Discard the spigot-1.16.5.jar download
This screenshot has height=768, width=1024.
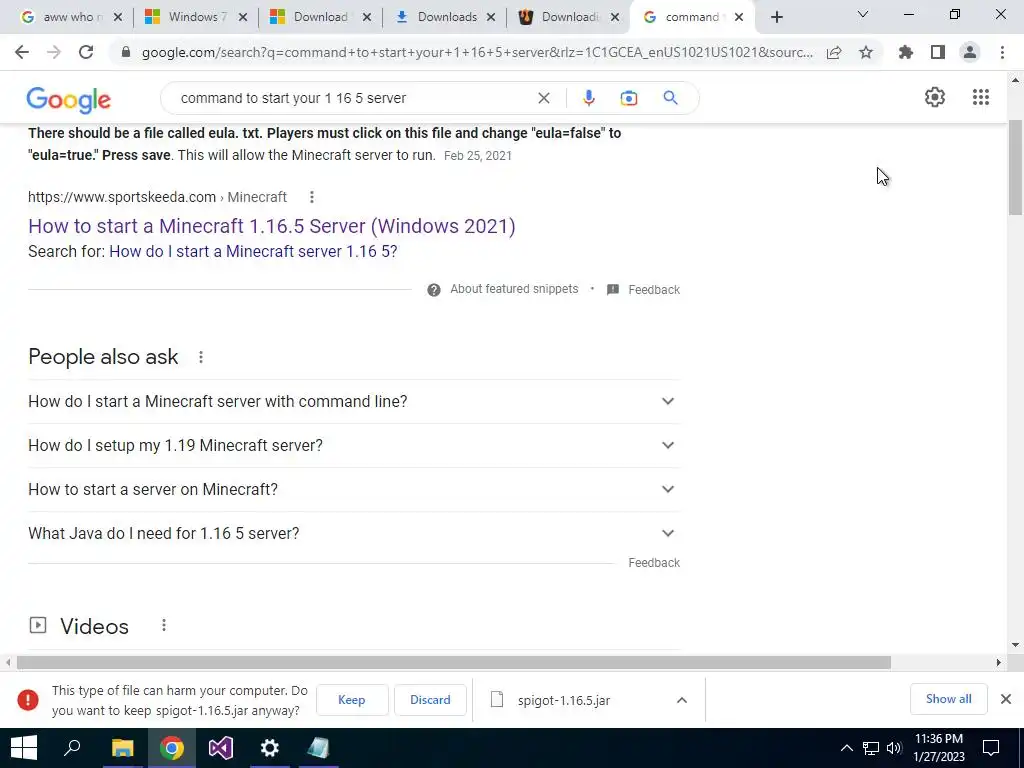[430, 699]
